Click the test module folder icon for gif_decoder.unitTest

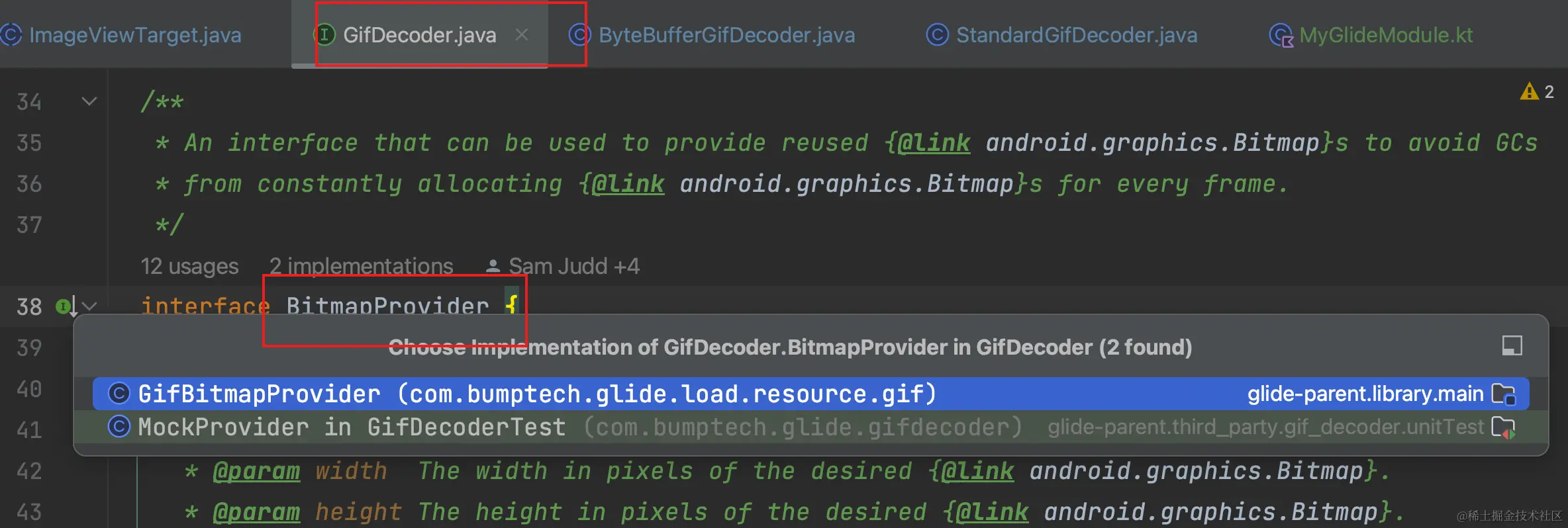click(1504, 427)
